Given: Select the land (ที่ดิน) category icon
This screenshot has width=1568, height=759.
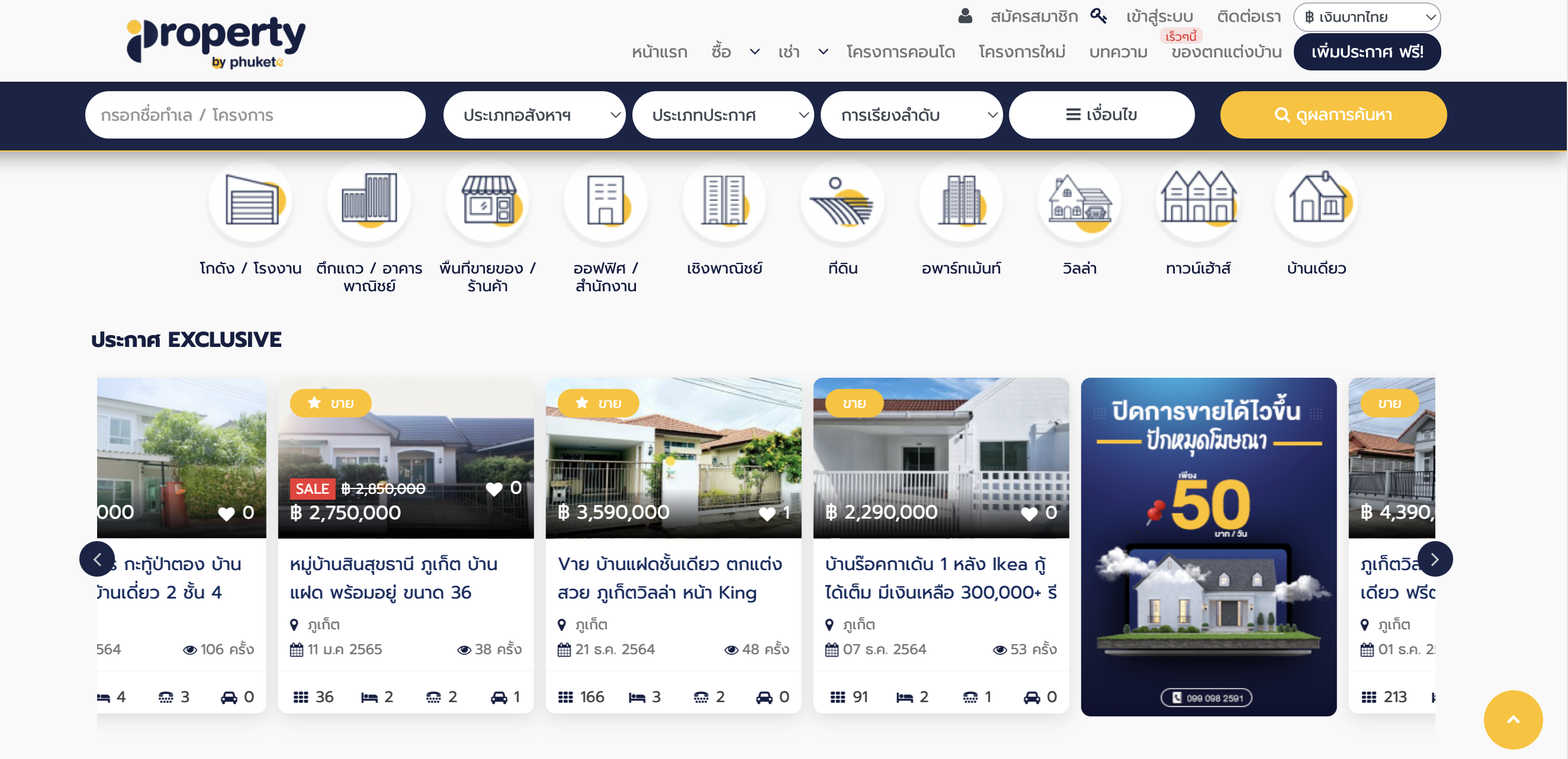Looking at the screenshot, I should coord(843,201).
